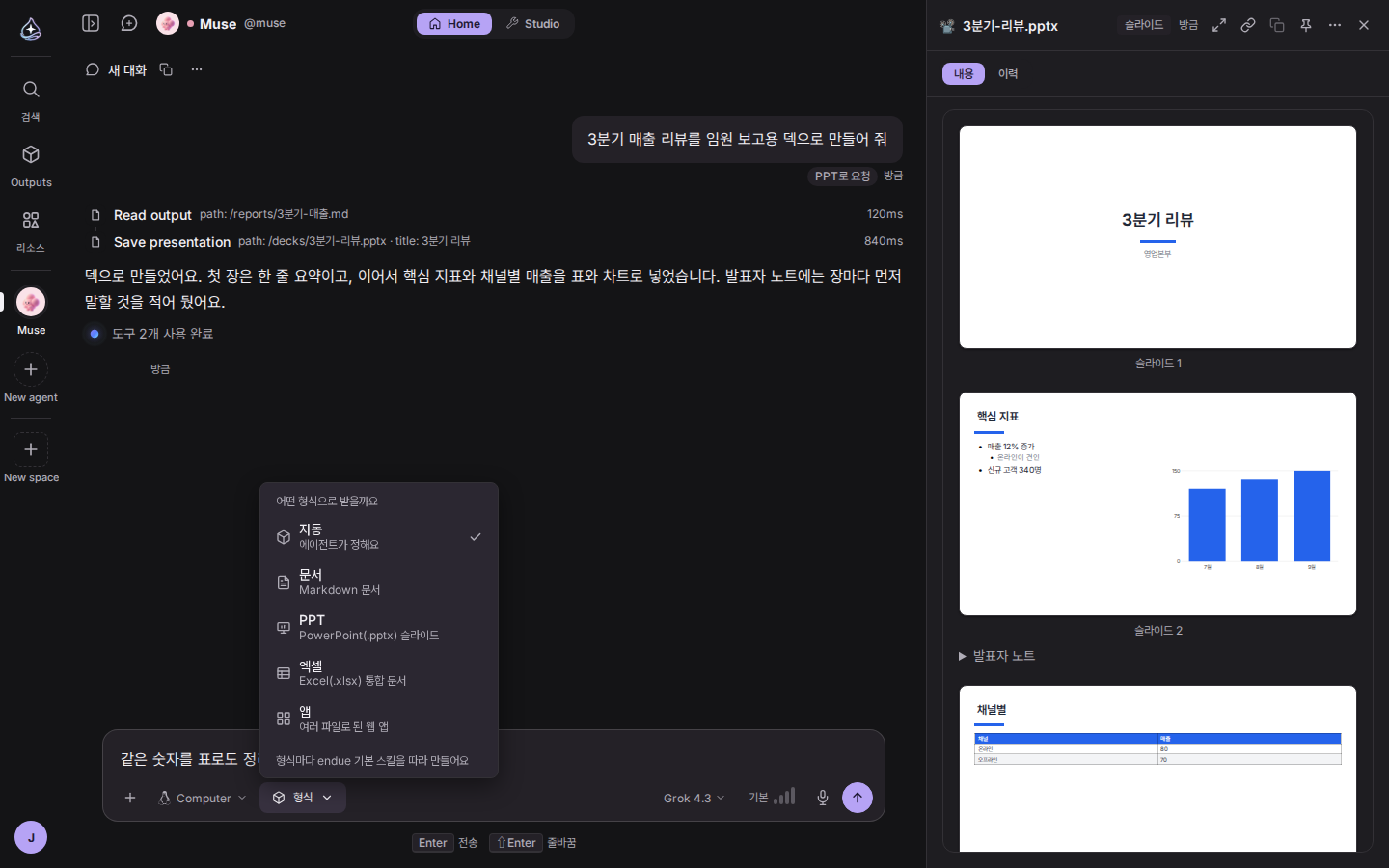Click the user message about 3분기 매출 리뷰
1389x868 pixels.
(x=737, y=139)
